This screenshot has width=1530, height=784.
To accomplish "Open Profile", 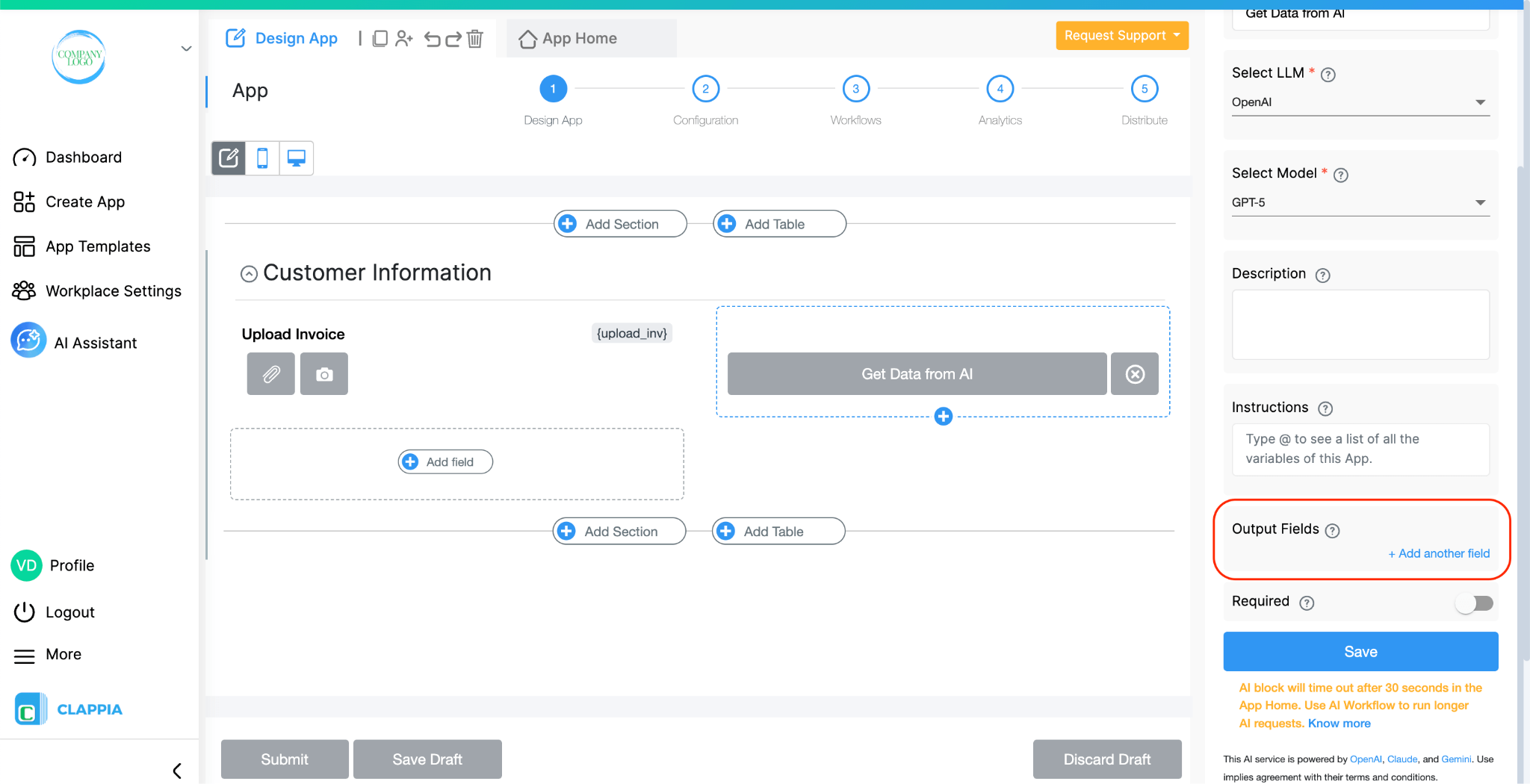I will coord(52,565).
